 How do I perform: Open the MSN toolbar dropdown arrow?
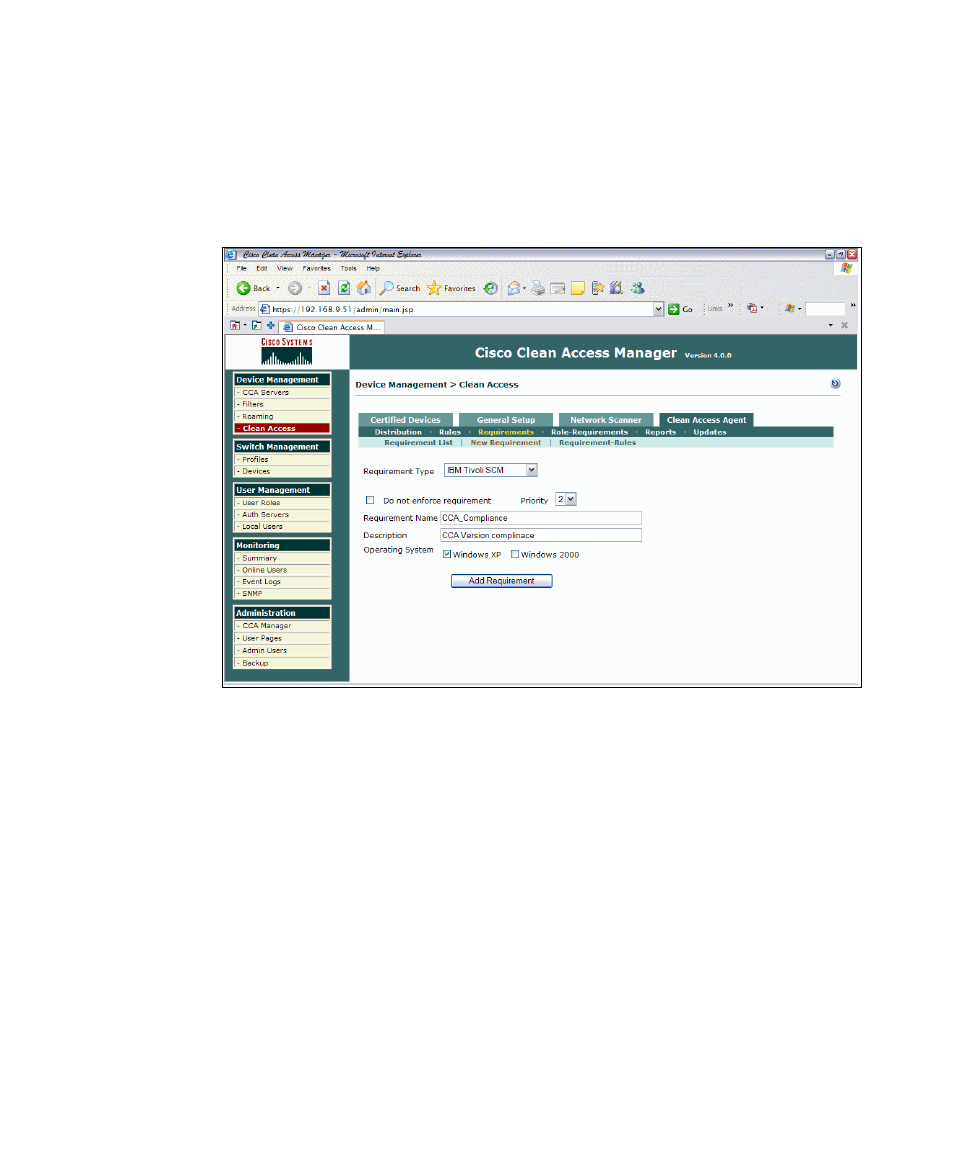800,308
